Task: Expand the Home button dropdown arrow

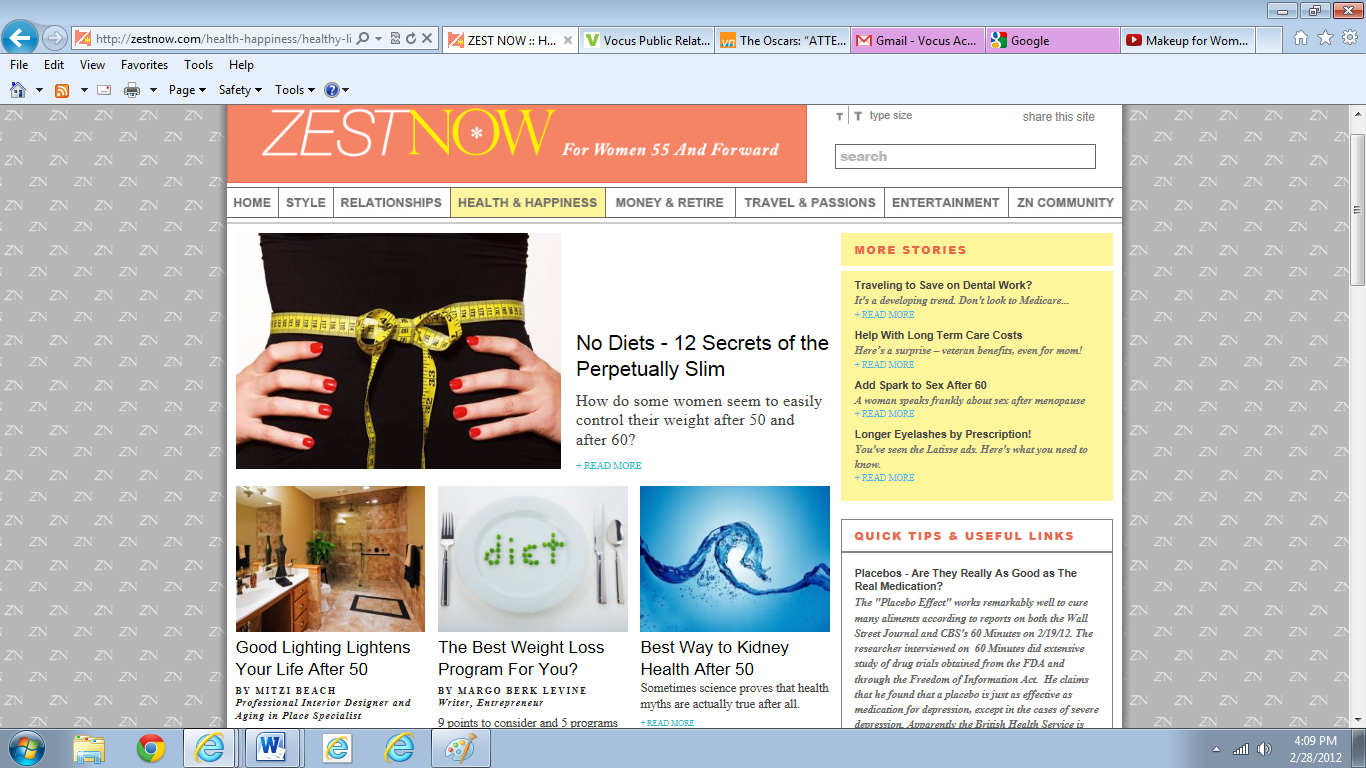Action: pos(39,90)
